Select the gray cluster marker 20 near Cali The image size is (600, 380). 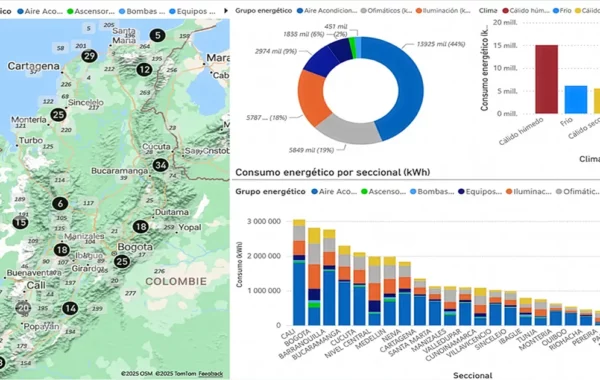23,308
